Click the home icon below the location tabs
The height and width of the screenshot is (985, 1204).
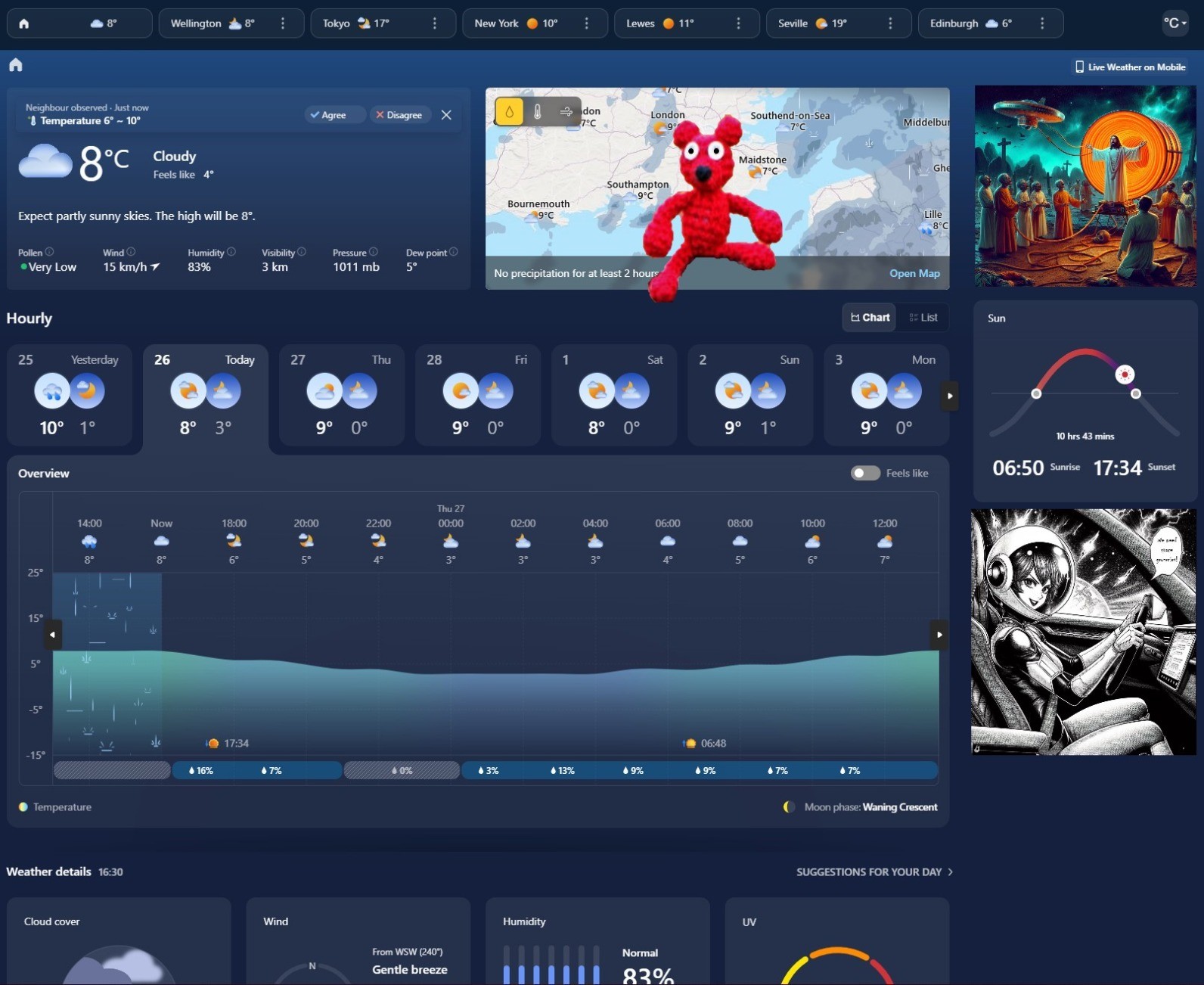(x=16, y=65)
